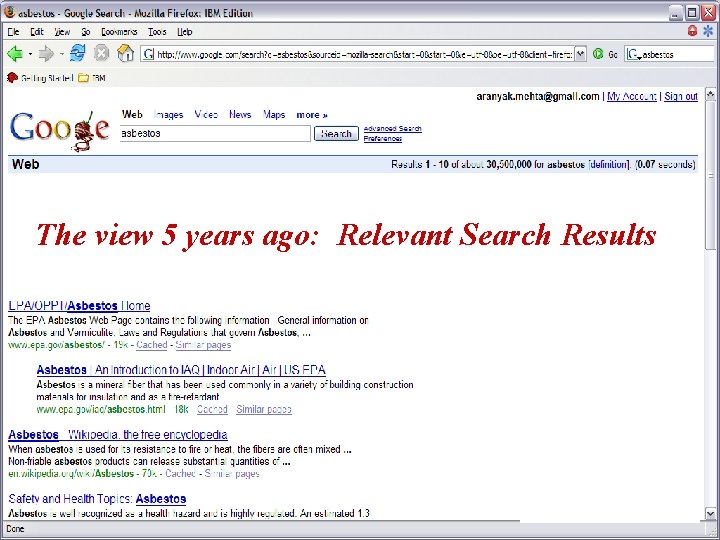The width and height of the screenshot is (720, 540).
Task: Expand the address bar URL dropdown
Action: click(x=580, y=54)
